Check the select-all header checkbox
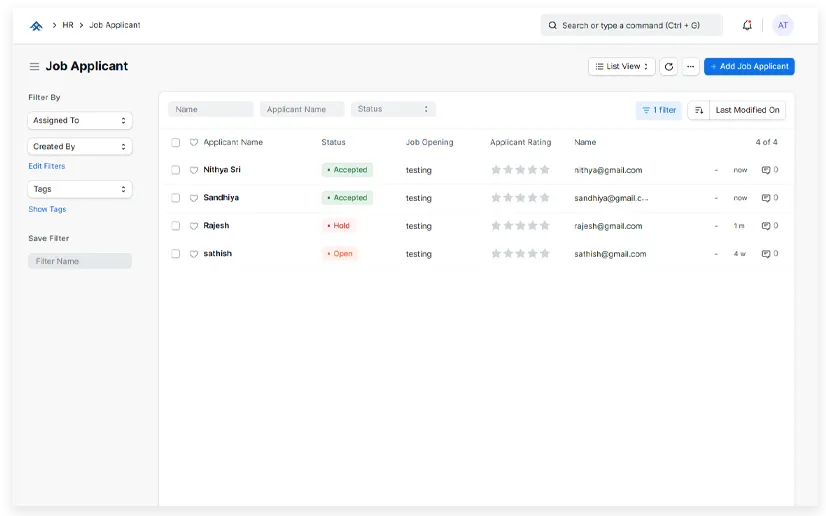Image resolution: width=826 pixels, height=516 pixels. click(176, 143)
